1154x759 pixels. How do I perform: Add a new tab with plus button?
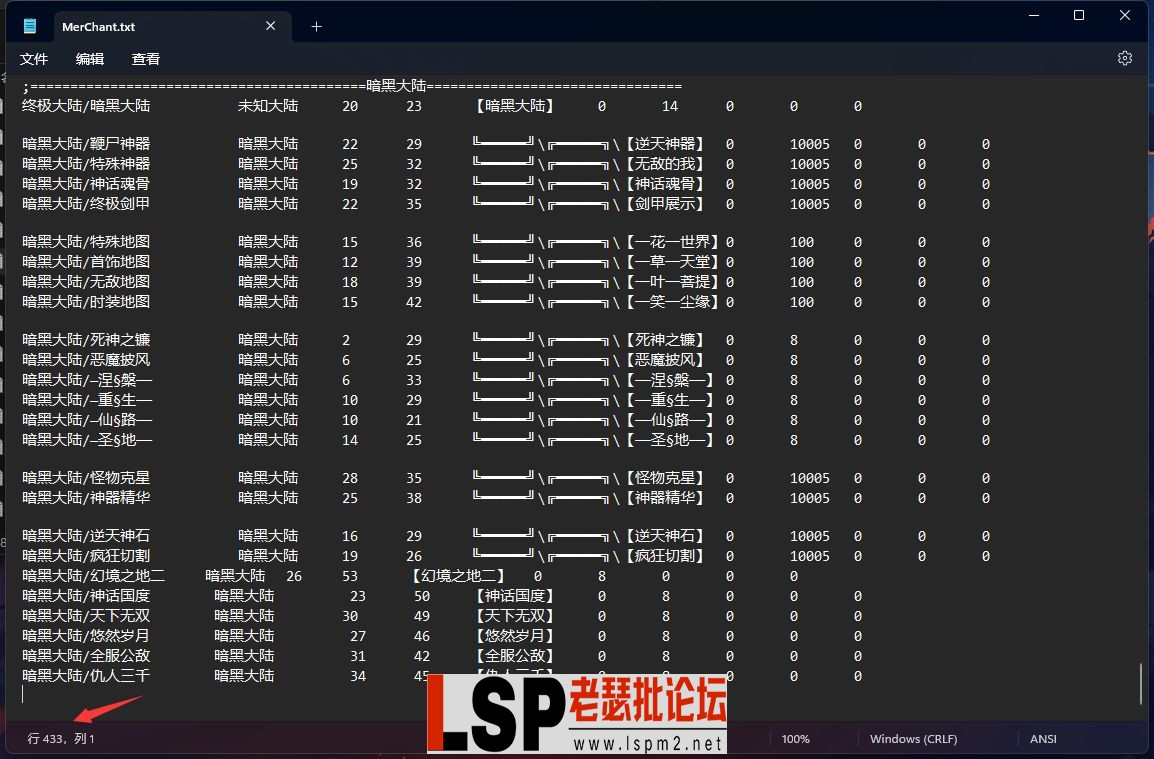click(316, 27)
